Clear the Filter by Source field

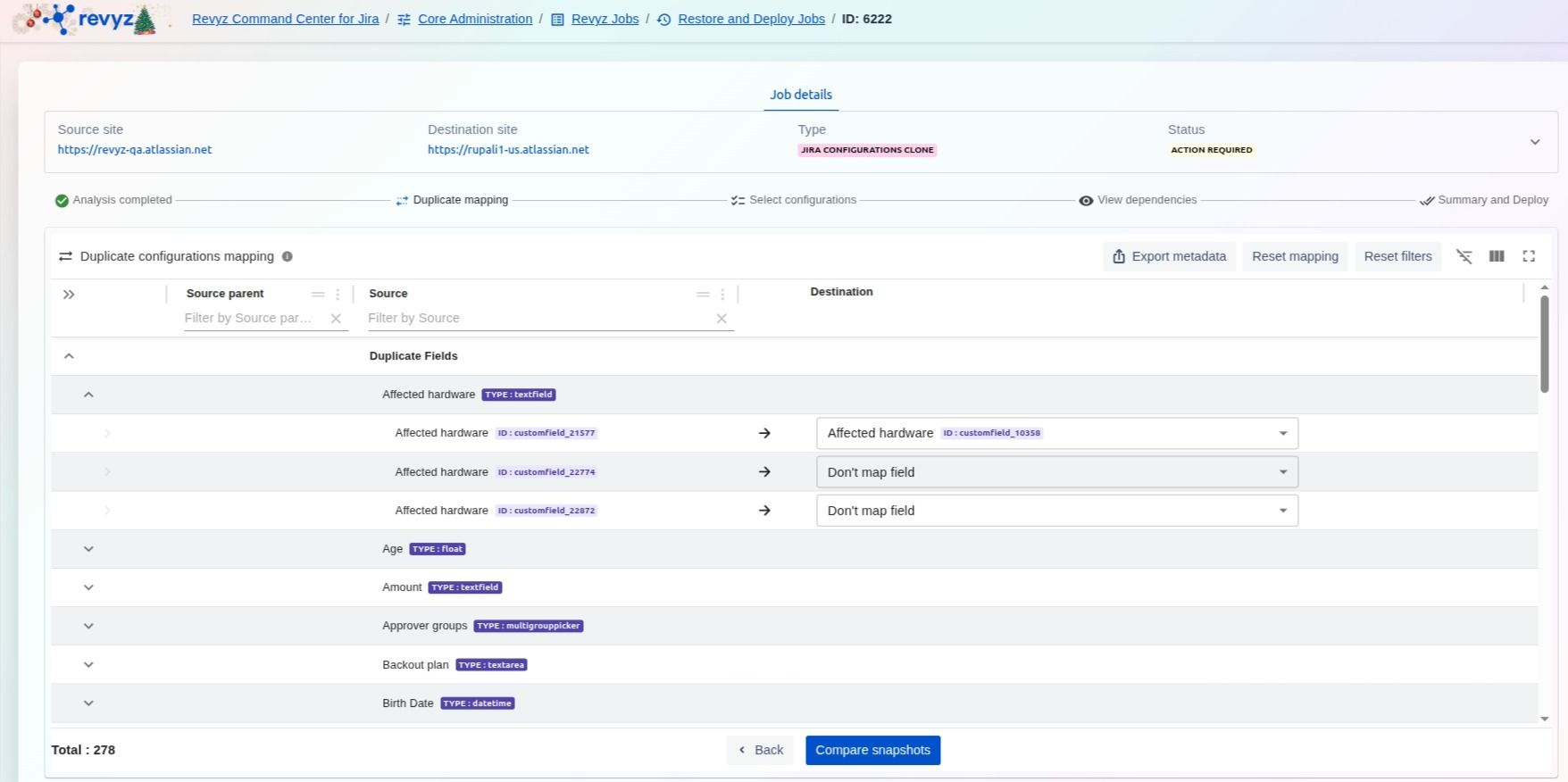pos(721,319)
